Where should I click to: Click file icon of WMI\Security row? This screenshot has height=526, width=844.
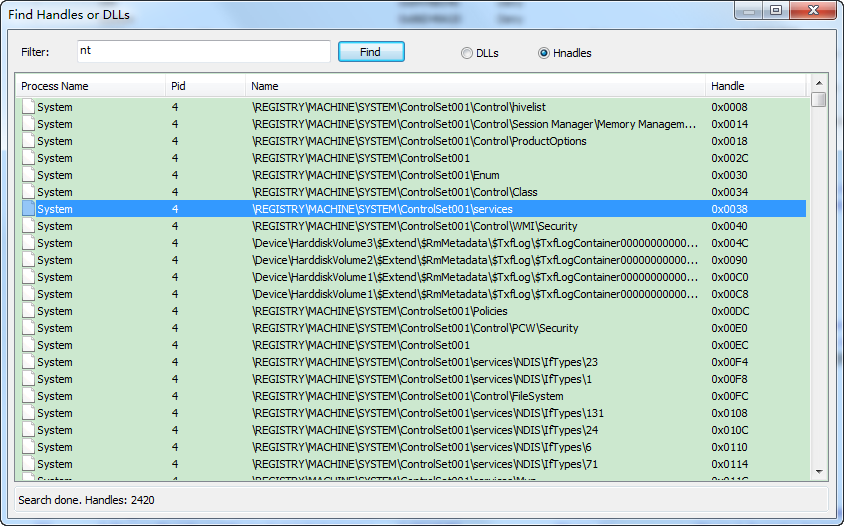(x=28, y=226)
